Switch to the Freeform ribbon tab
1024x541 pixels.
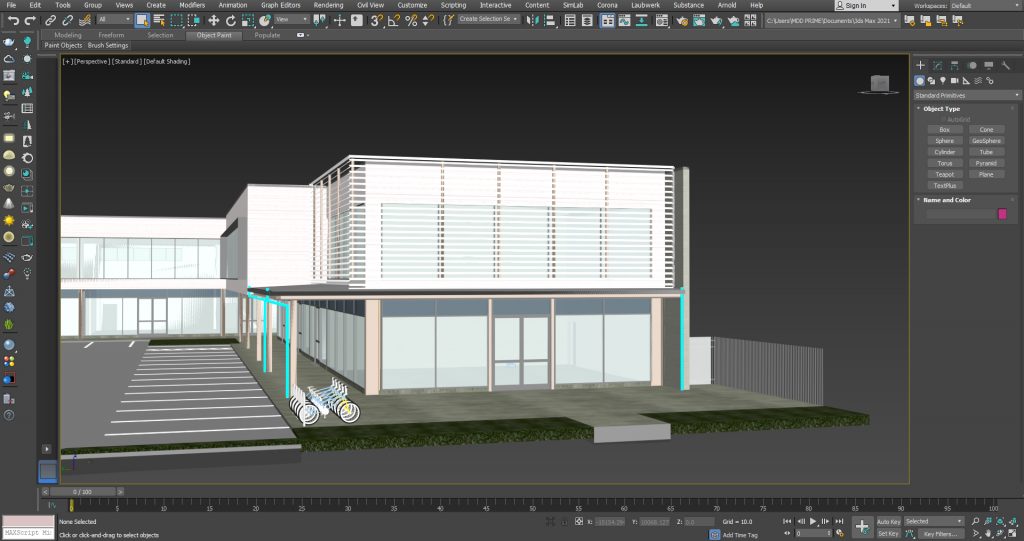point(112,35)
